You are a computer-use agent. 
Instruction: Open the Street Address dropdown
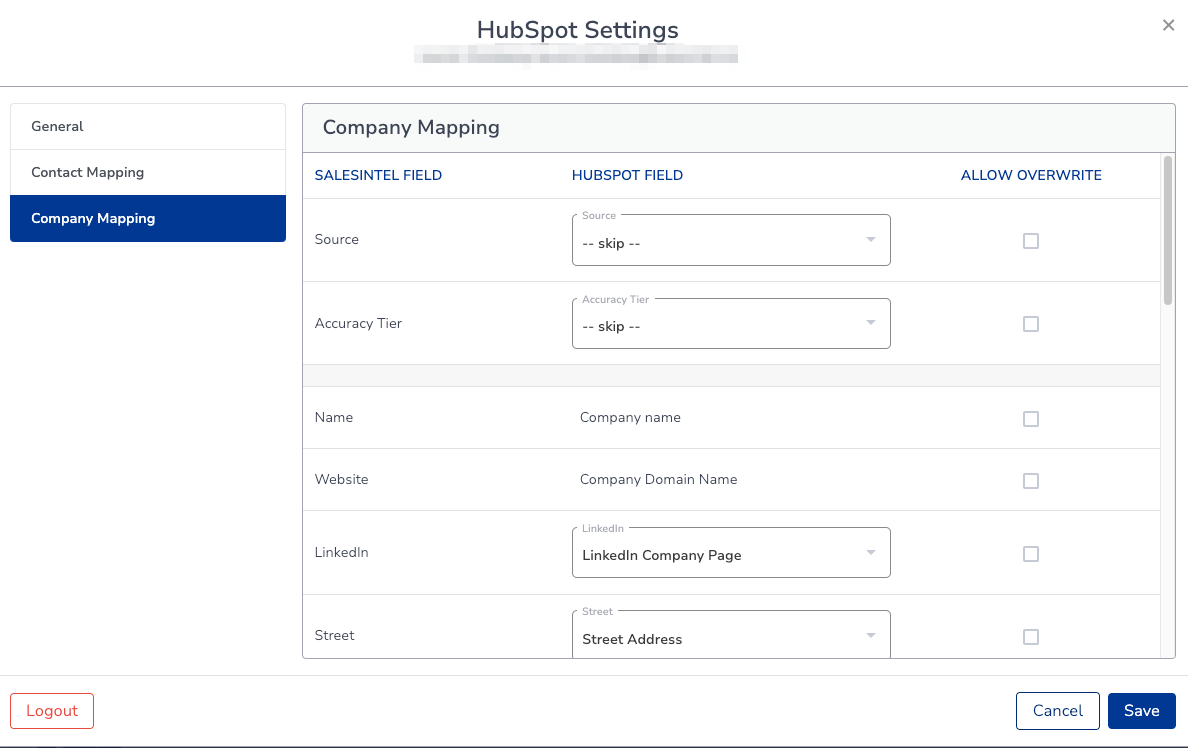click(731, 635)
